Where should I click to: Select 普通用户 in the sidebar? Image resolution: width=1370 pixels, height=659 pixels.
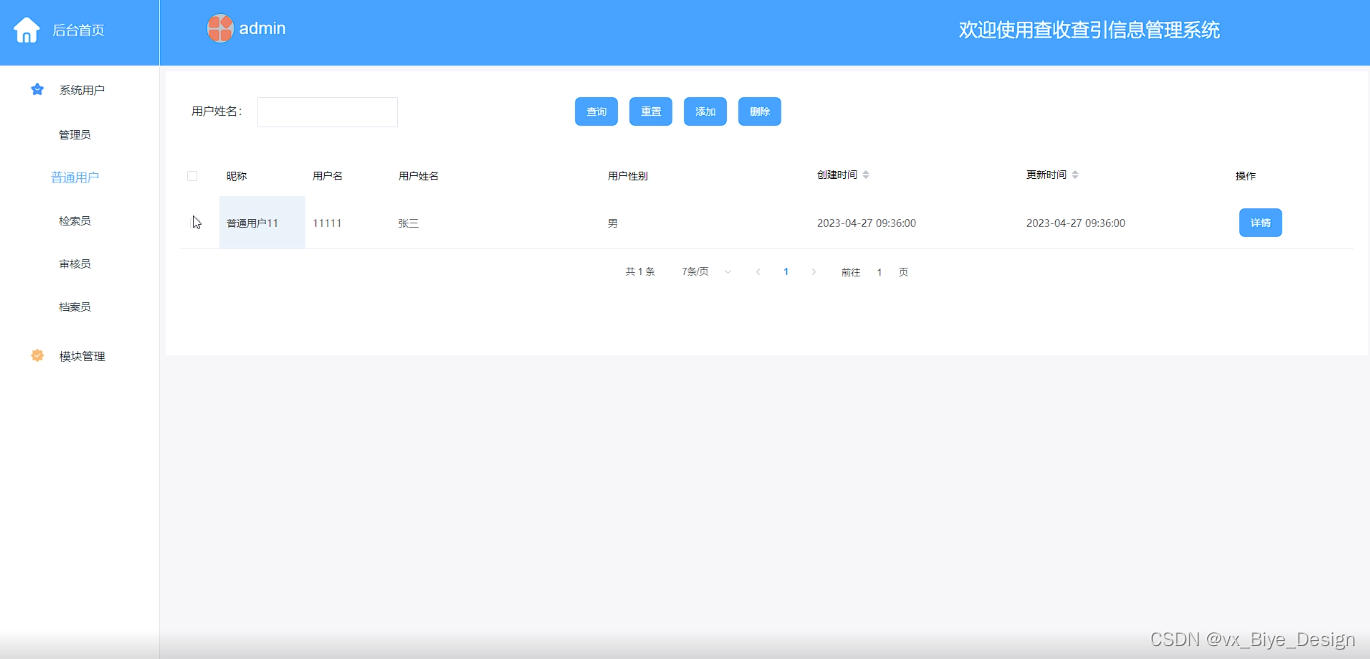click(x=75, y=177)
